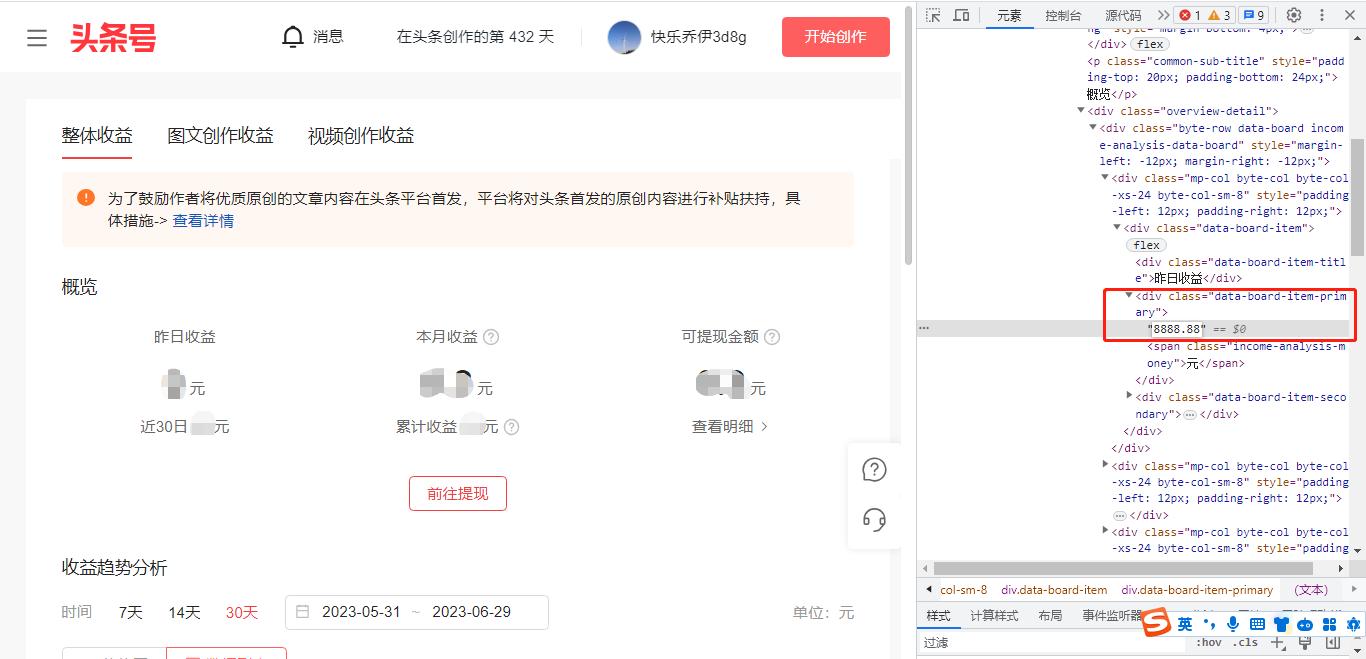This screenshot has width=1366, height=659.
Task: Expand the data-board-item-secondary div node
Action: [1130, 396]
